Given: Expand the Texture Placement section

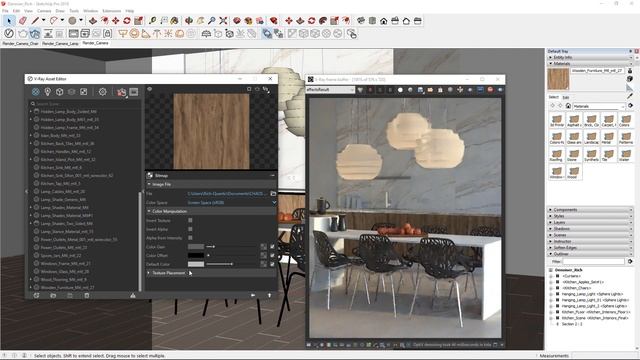Looking at the screenshot, I should 149,273.
